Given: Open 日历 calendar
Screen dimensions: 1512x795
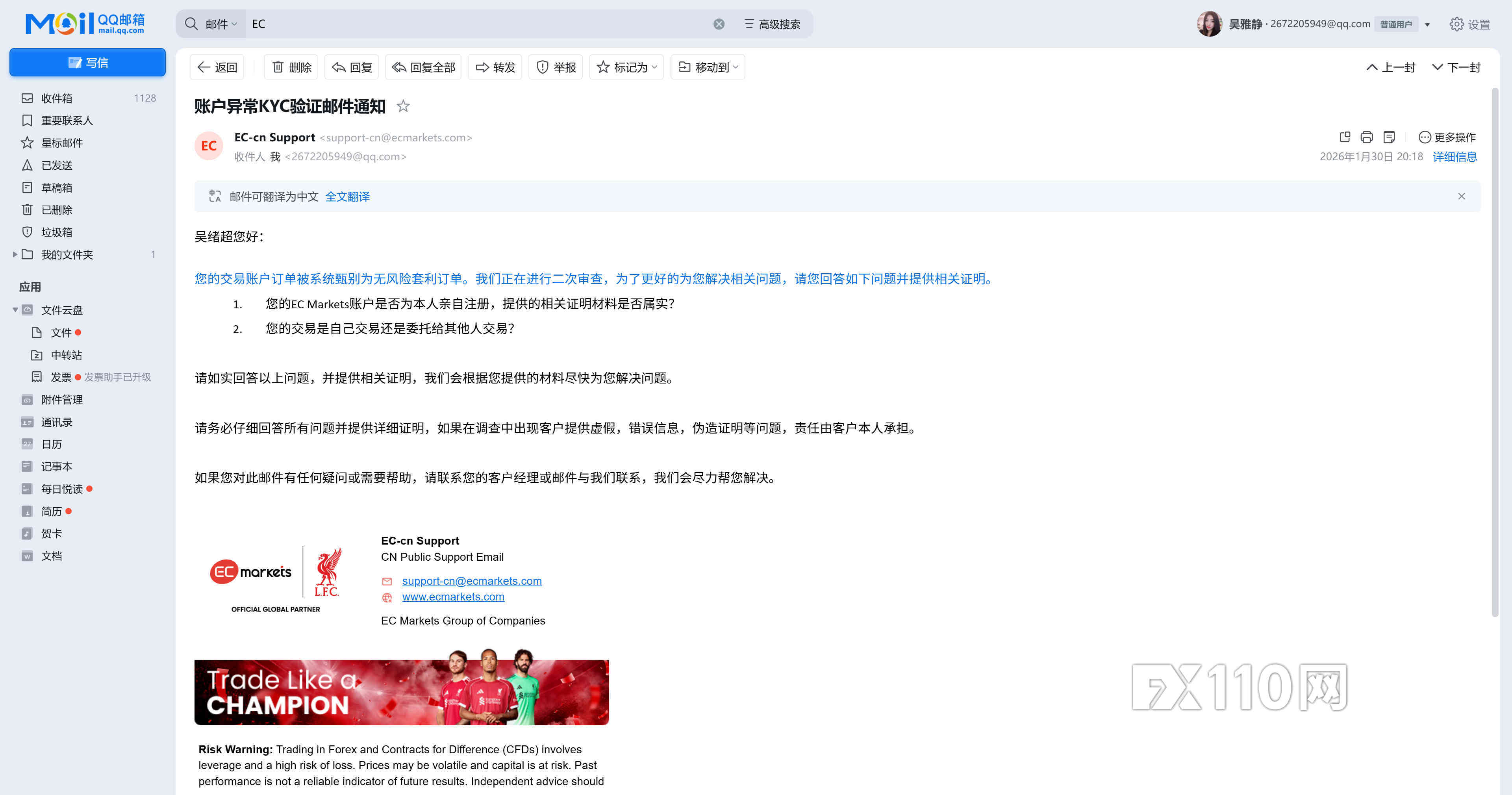Looking at the screenshot, I should 88,444.
